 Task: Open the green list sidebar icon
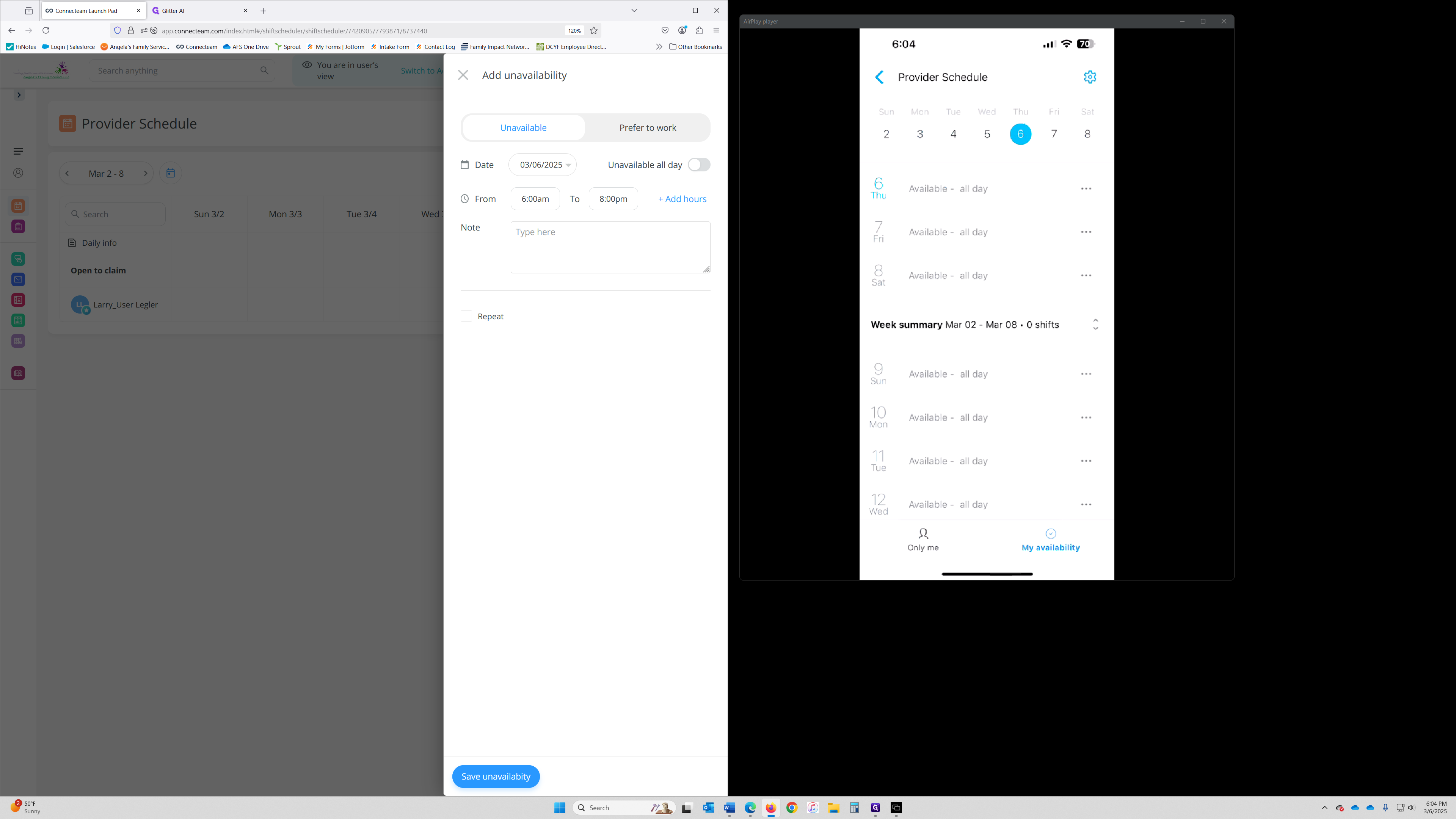(x=18, y=320)
